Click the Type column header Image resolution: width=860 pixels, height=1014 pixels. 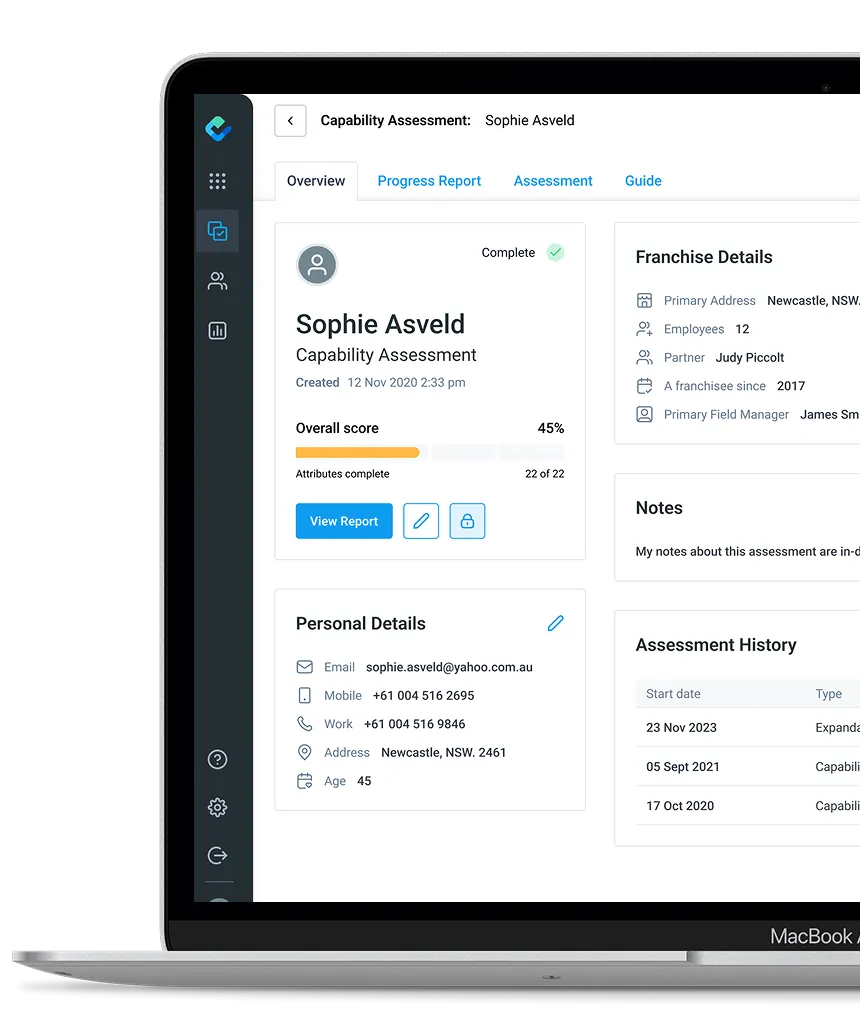pyautogui.click(x=828, y=694)
